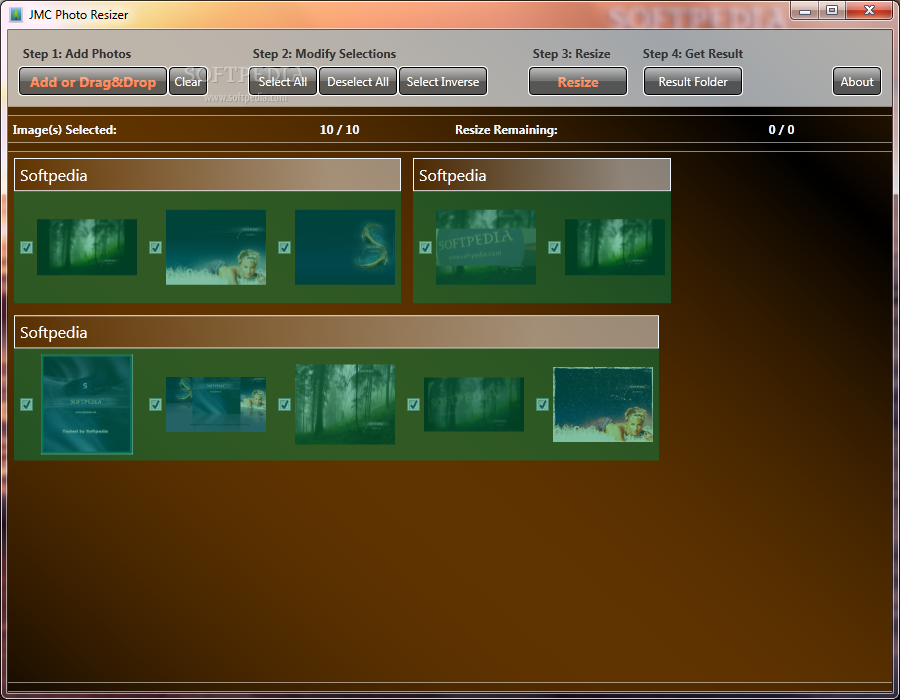Start resizing with the Resize button
Image resolution: width=900 pixels, height=700 pixels.
pyautogui.click(x=577, y=81)
